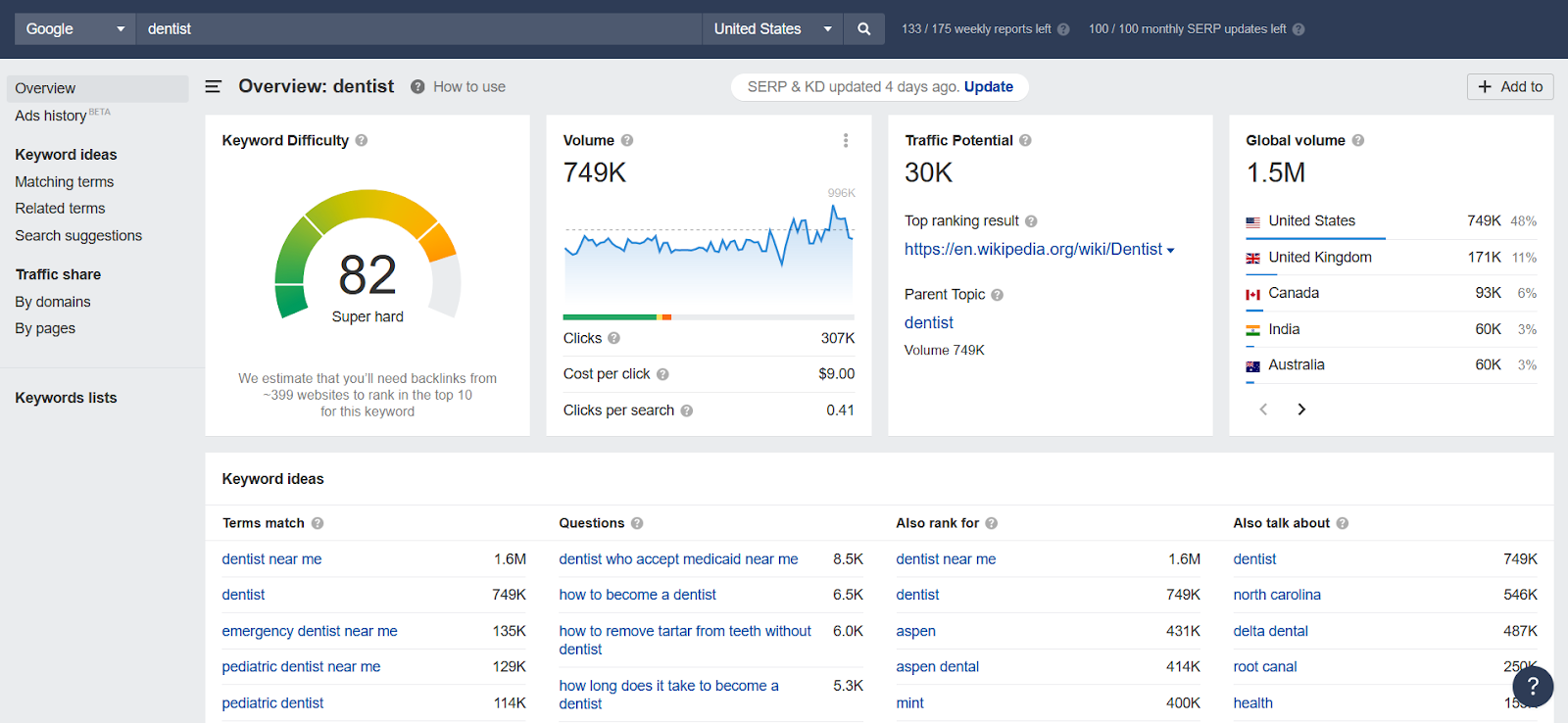Click the Keyword Difficulty gauge score
Screen dimensions: 1568x723
367,274
